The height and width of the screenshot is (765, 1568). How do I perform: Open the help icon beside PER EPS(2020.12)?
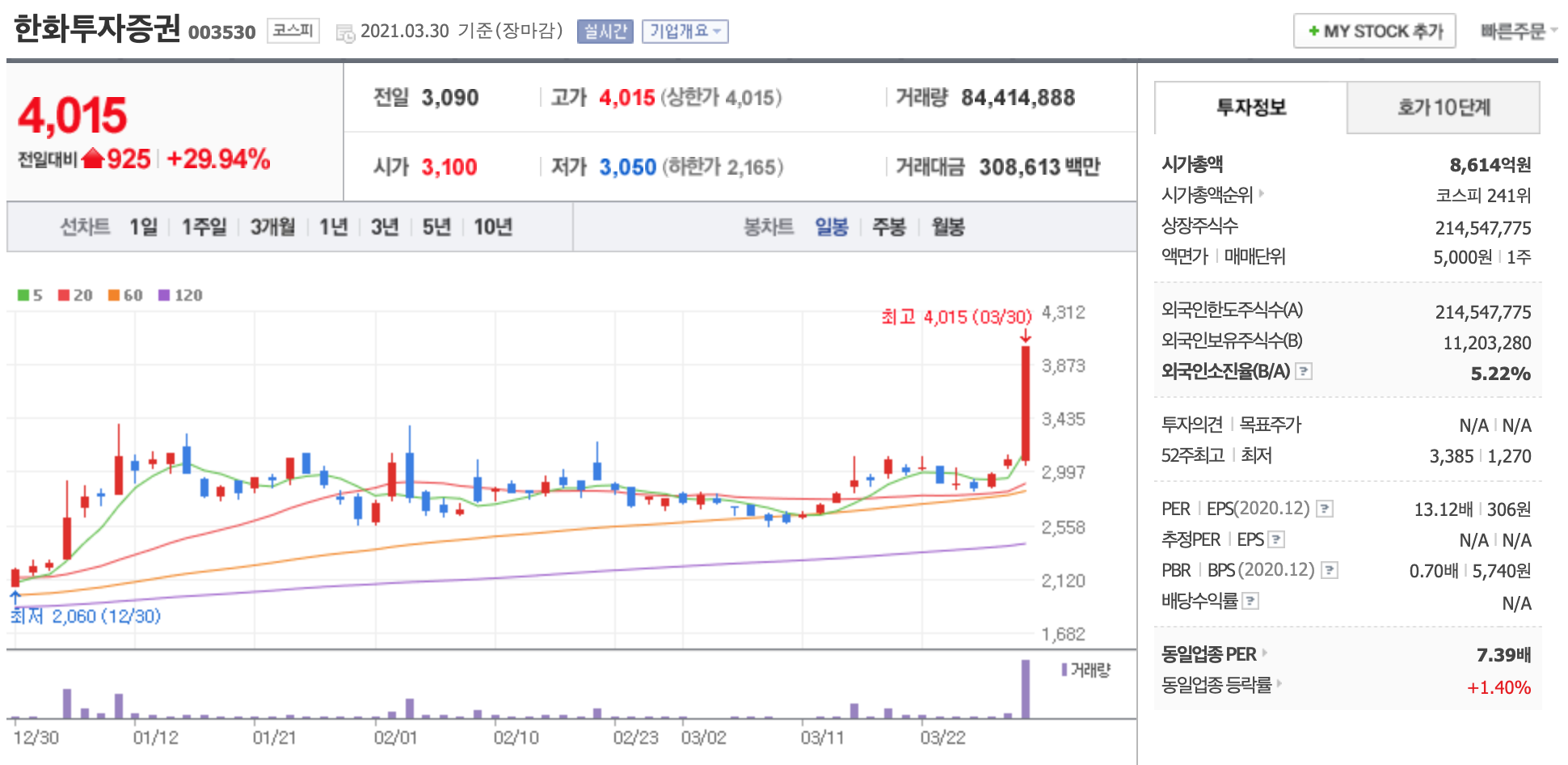point(1325,509)
